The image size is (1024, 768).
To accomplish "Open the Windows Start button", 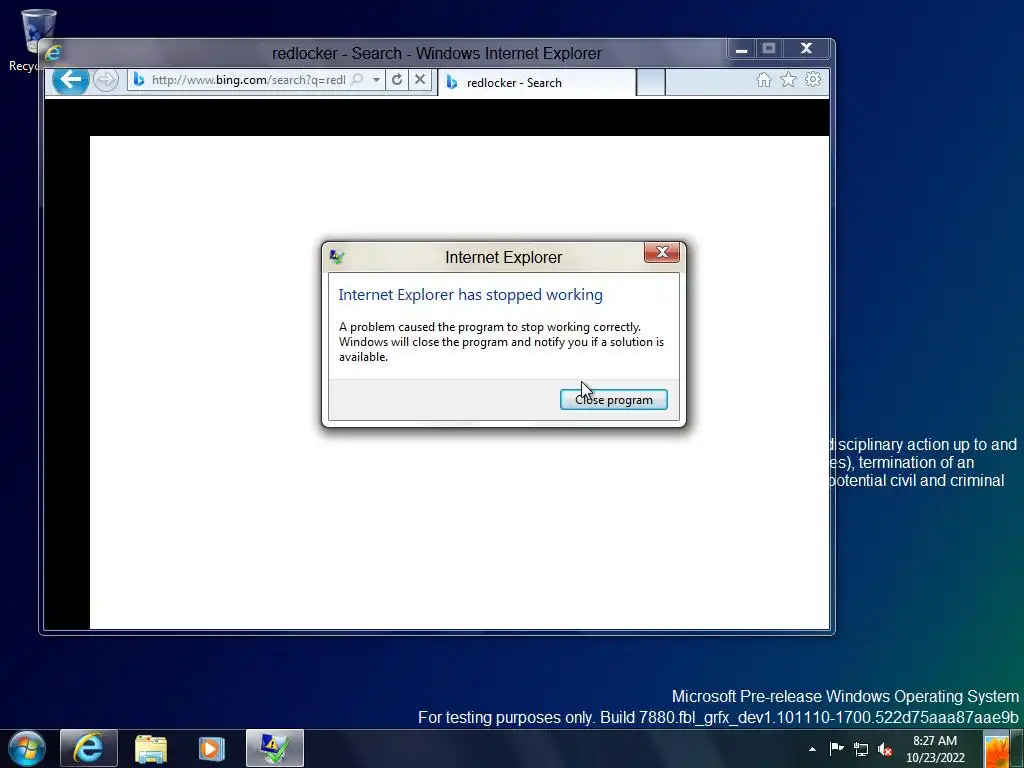I will pos(27,748).
